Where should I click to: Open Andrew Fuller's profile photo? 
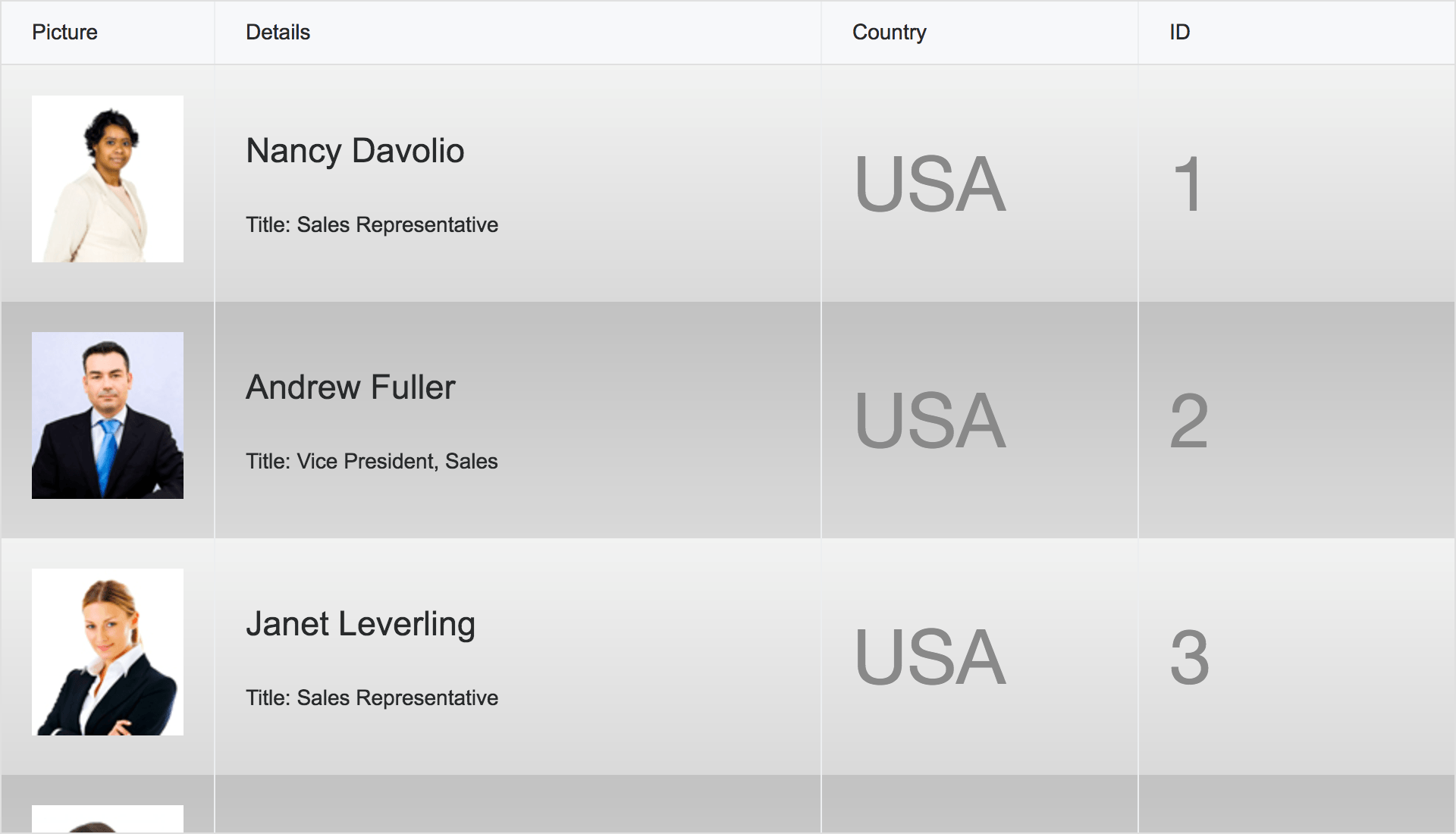[108, 415]
